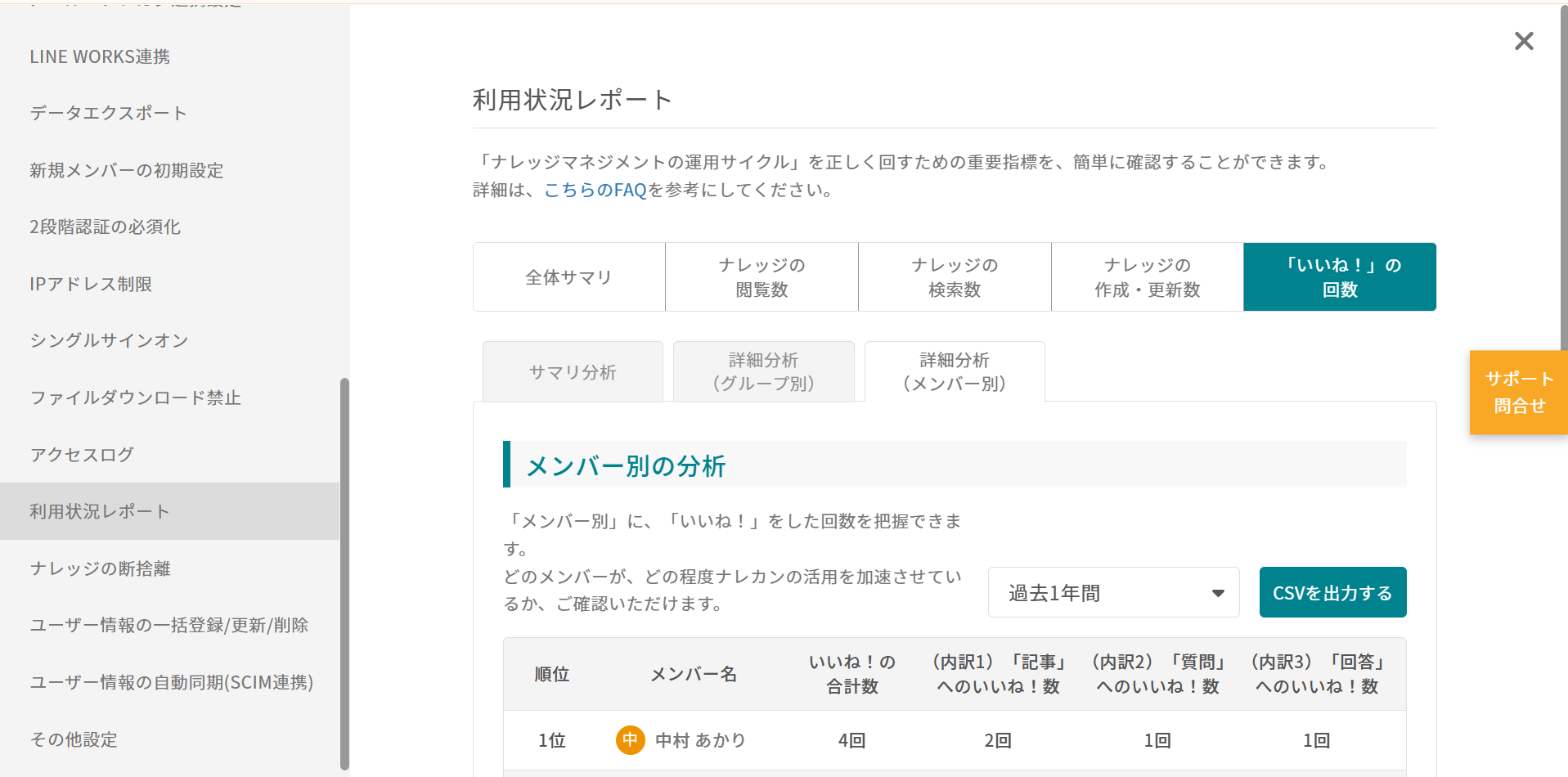Open LINE WORKS連携 in the sidebar

[x=100, y=56]
